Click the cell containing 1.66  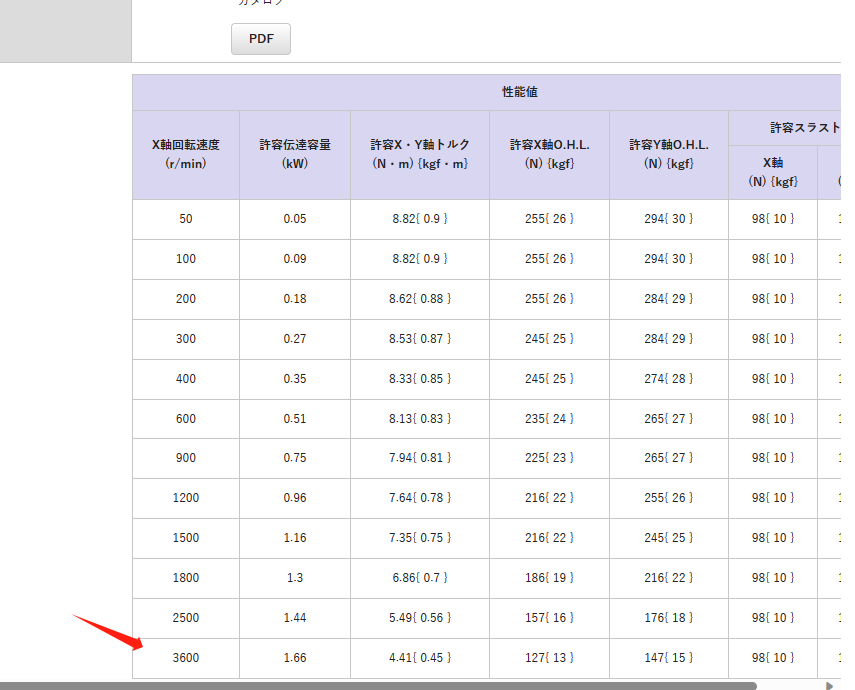[293, 658]
